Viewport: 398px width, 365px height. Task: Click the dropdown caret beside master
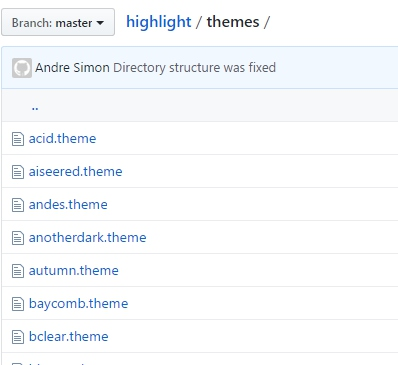(100, 23)
